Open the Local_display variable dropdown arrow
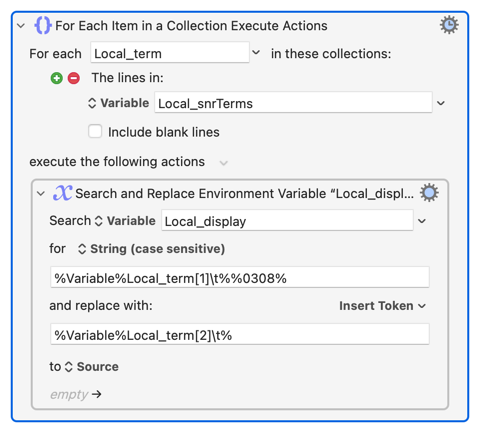The width and height of the screenshot is (480, 436). click(422, 221)
